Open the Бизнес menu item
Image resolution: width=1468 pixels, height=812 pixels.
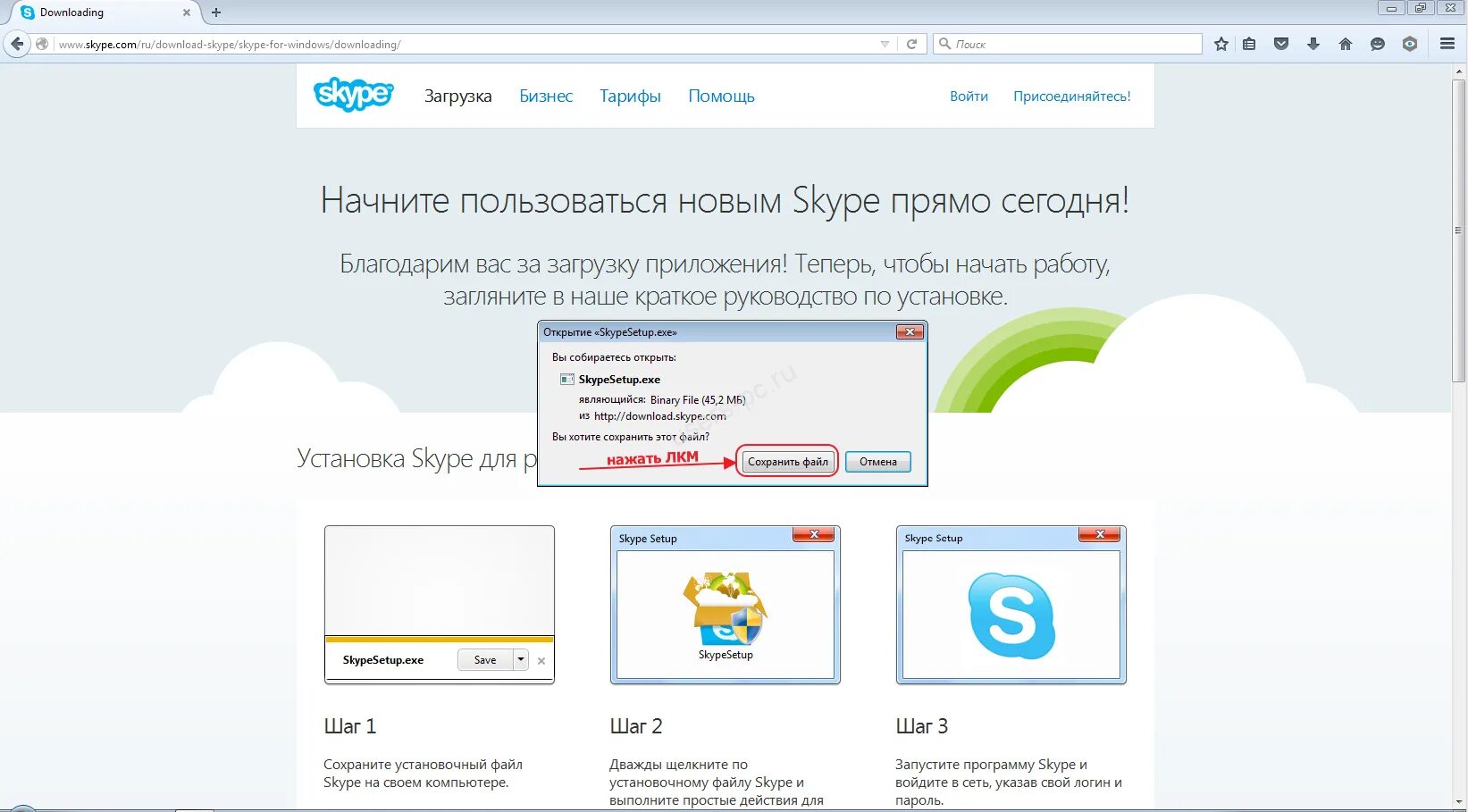pos(546,96)
